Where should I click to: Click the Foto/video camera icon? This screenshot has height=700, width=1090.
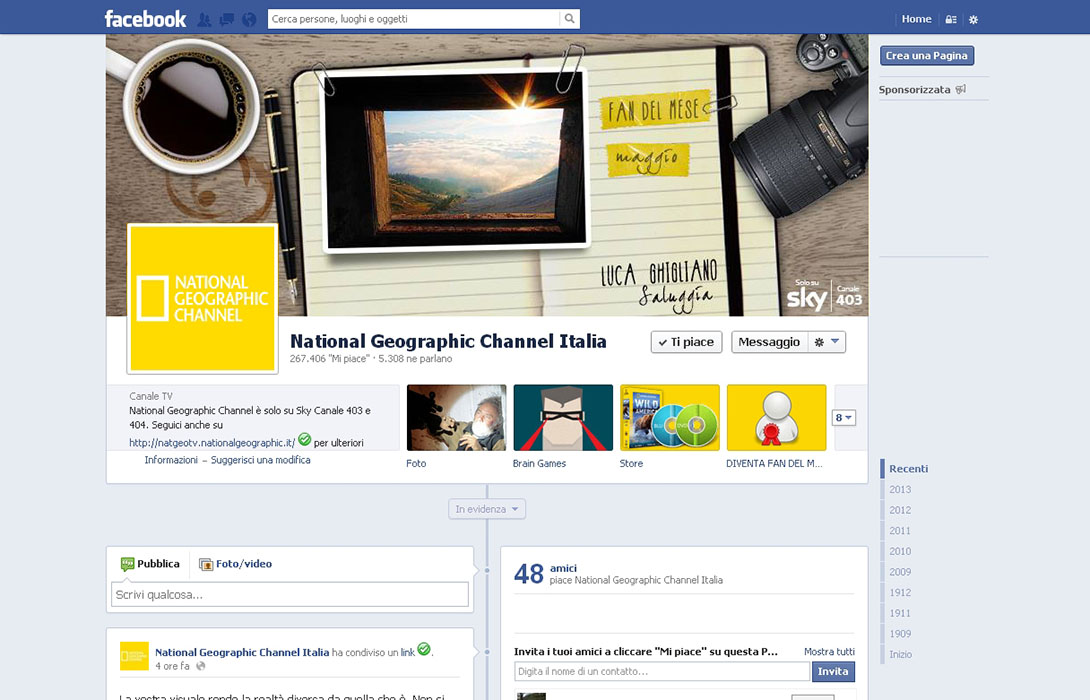pyautogui.click(x=206, y=564)
